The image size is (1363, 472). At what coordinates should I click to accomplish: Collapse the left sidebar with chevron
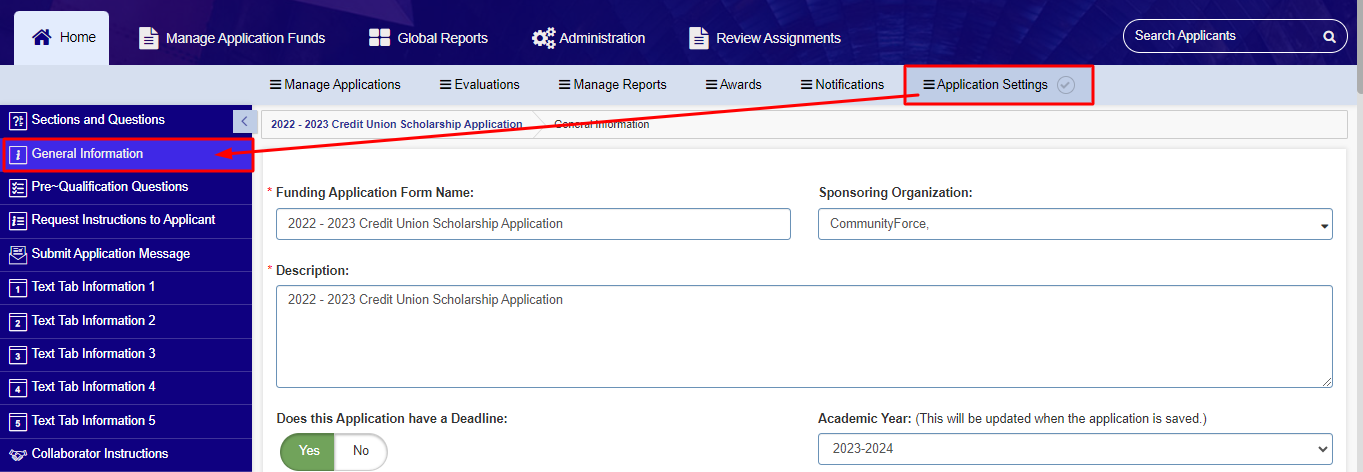pos(243,120)
